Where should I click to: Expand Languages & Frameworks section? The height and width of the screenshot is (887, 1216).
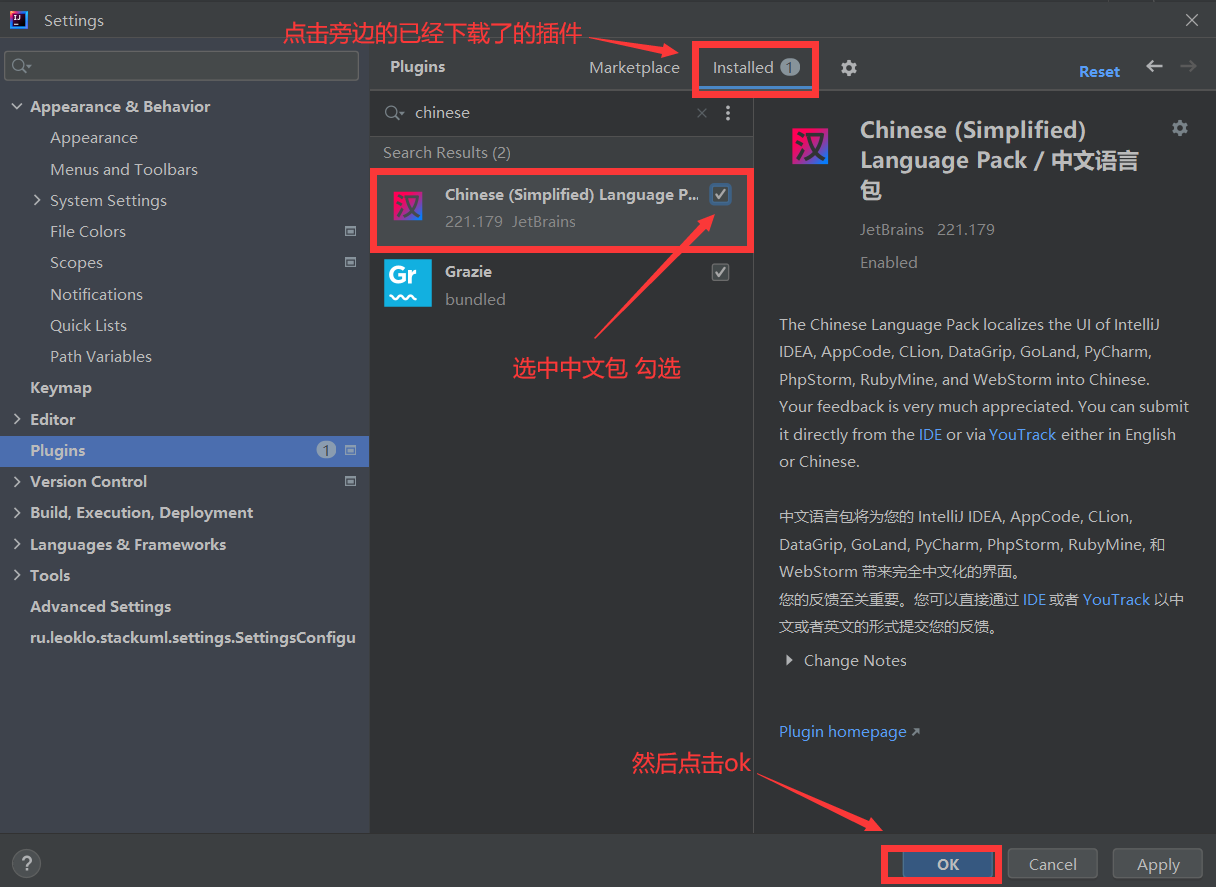tap(17, 544)
